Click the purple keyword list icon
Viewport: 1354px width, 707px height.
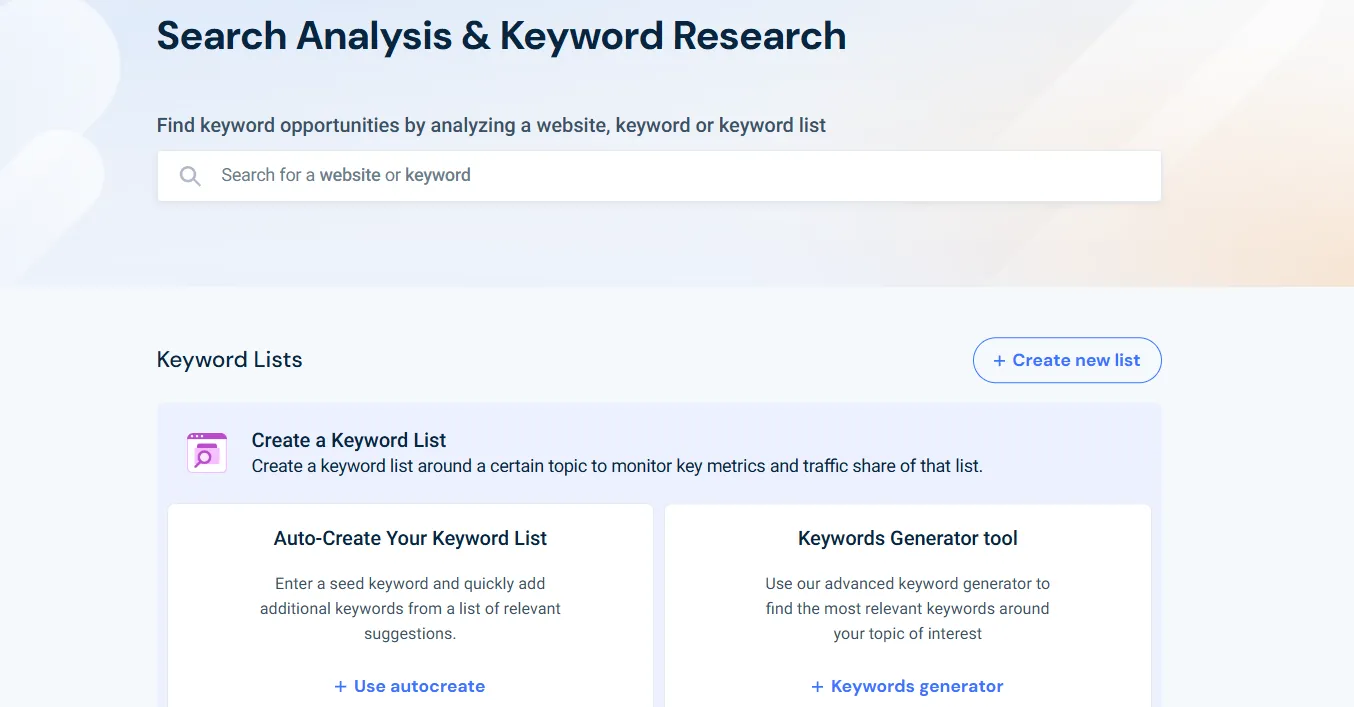pyautogui.click(x=207, y=453)
